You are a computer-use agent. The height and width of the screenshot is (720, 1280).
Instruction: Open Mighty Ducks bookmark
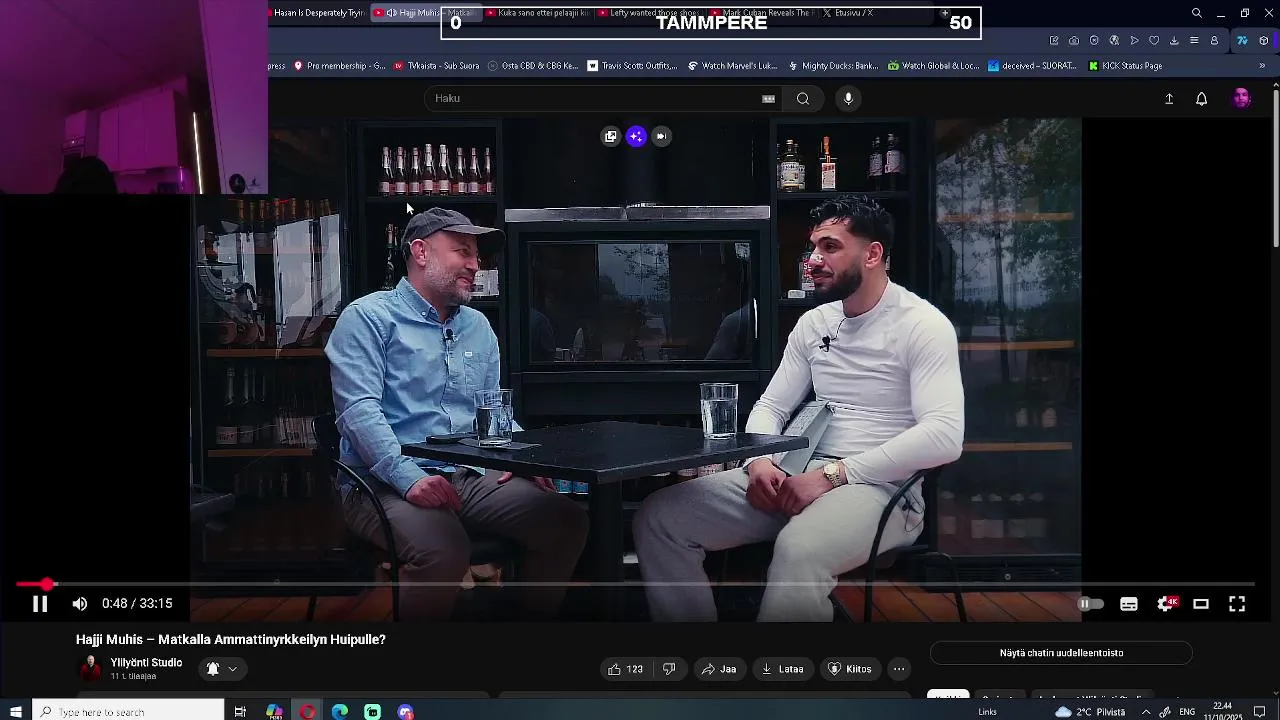(x=833, y=66)
